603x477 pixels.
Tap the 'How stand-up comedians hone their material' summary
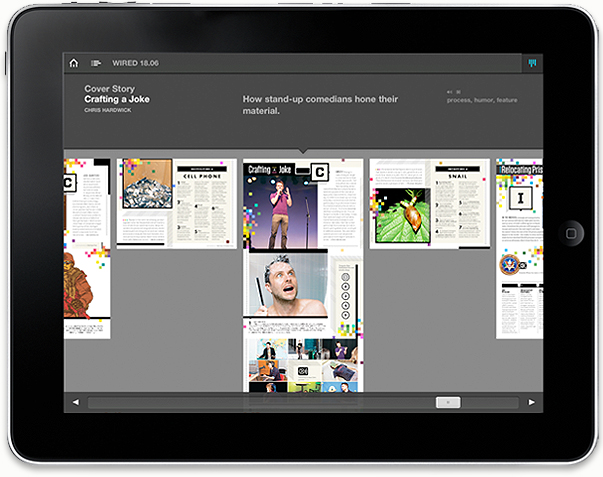320,105
